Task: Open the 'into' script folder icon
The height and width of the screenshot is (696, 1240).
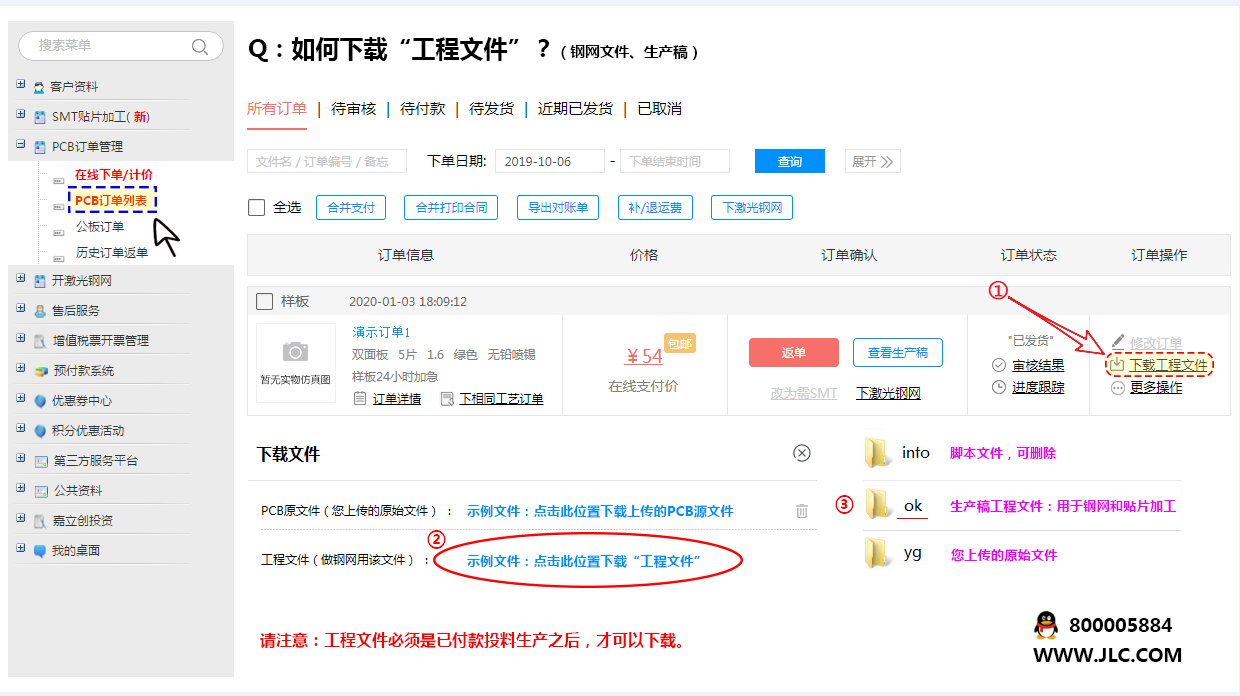Action: tap(878, 453)
